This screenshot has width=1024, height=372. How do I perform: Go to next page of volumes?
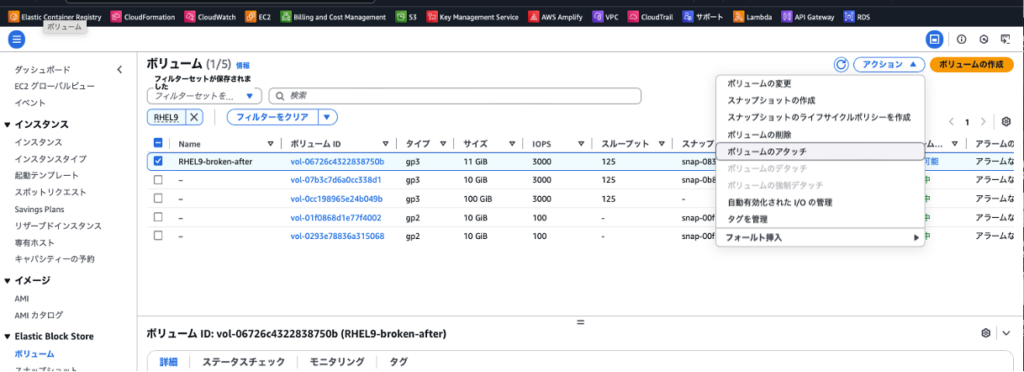click(x=984, y=121)
